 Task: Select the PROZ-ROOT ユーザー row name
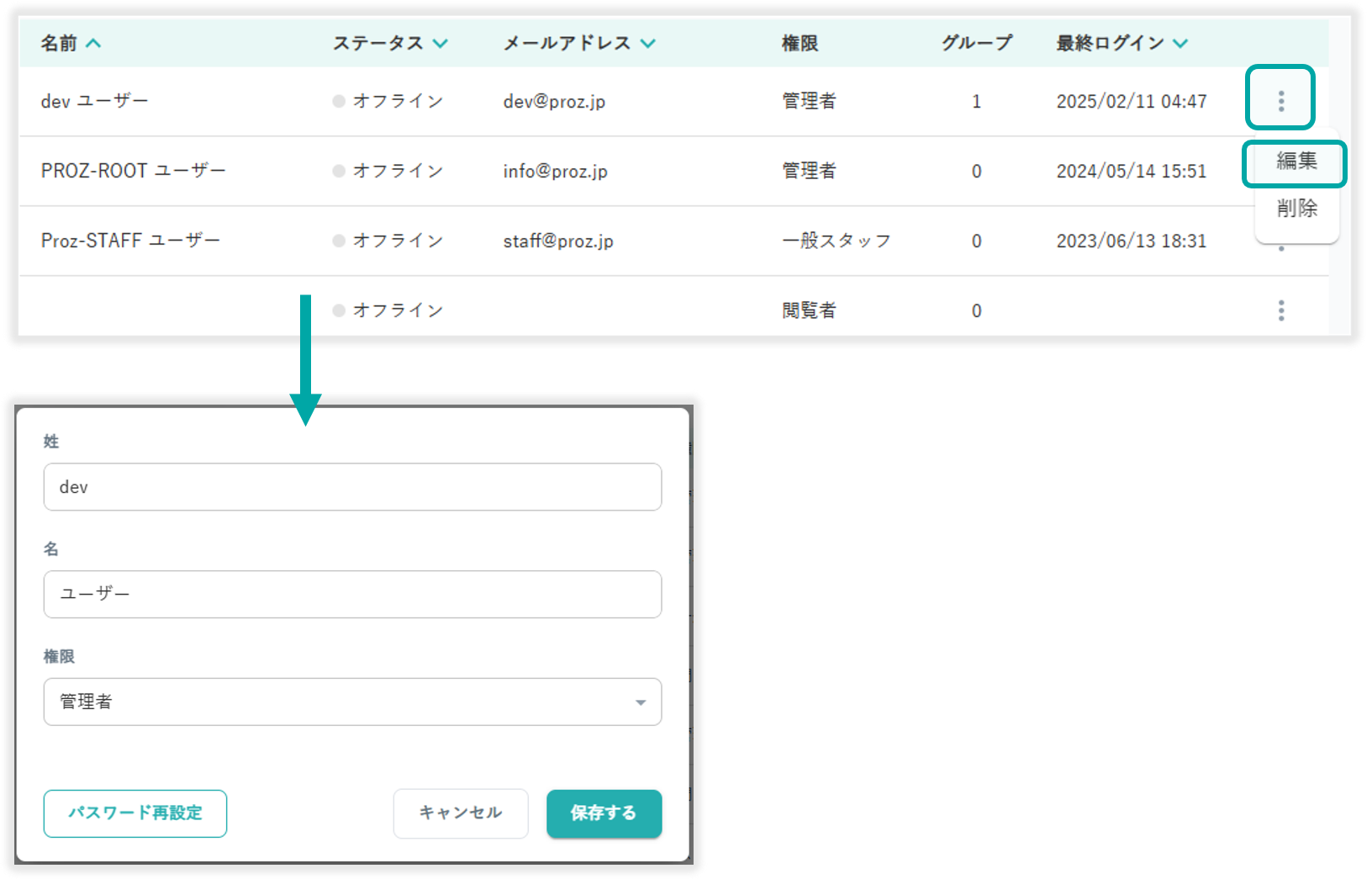pyautogui.click(x=134, y=171)
